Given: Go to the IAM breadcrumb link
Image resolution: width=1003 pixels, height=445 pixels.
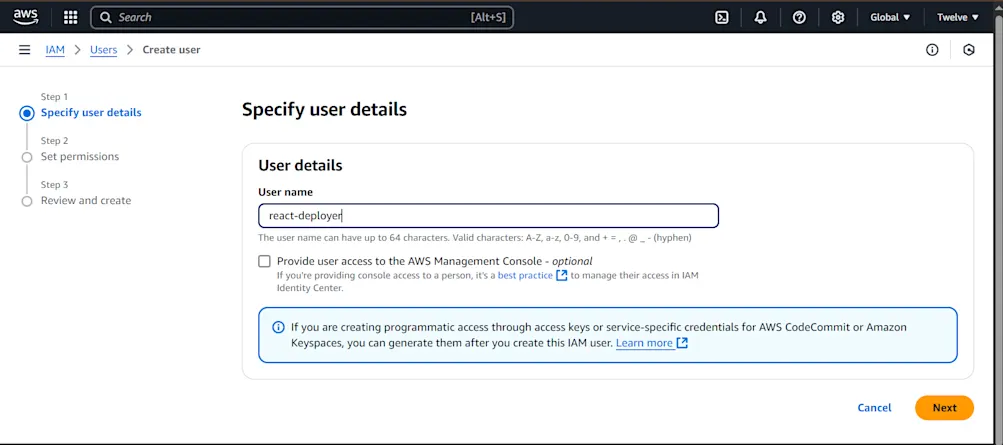Looking at the screenshot, I should pos(55,50).
